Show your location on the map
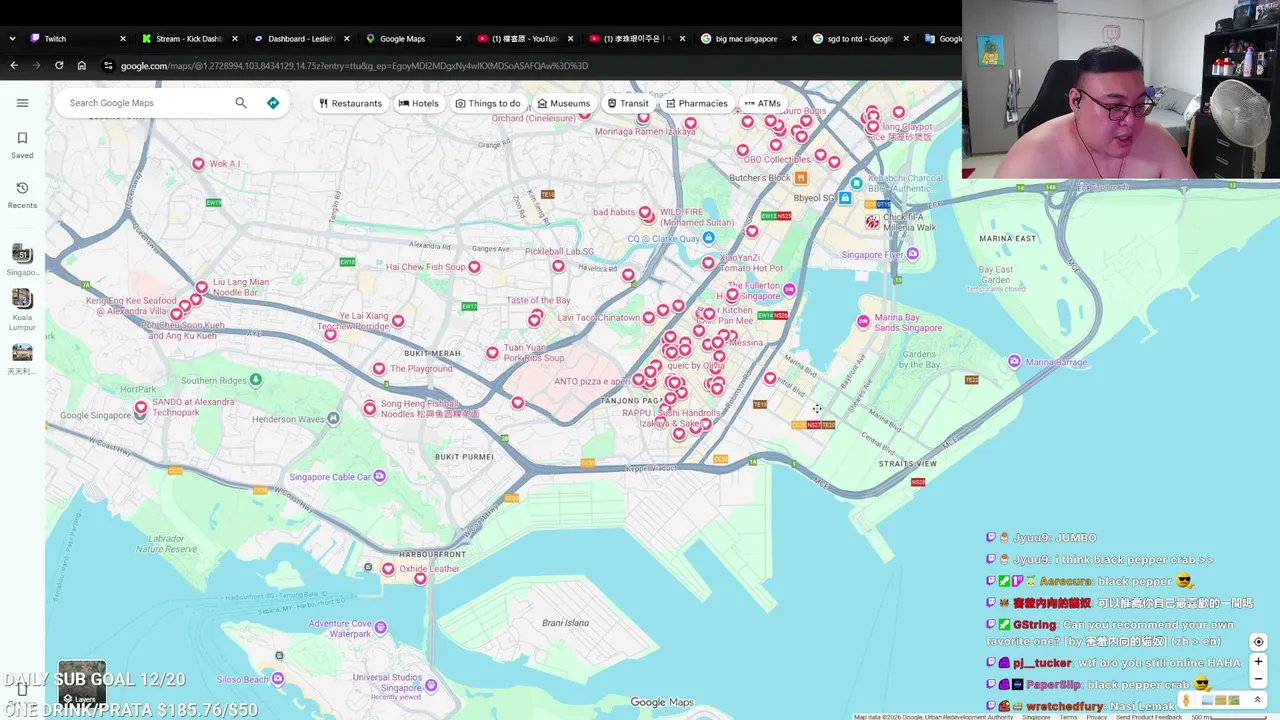The width and height of the screenshot is (1280, 720). (1258, 642)
